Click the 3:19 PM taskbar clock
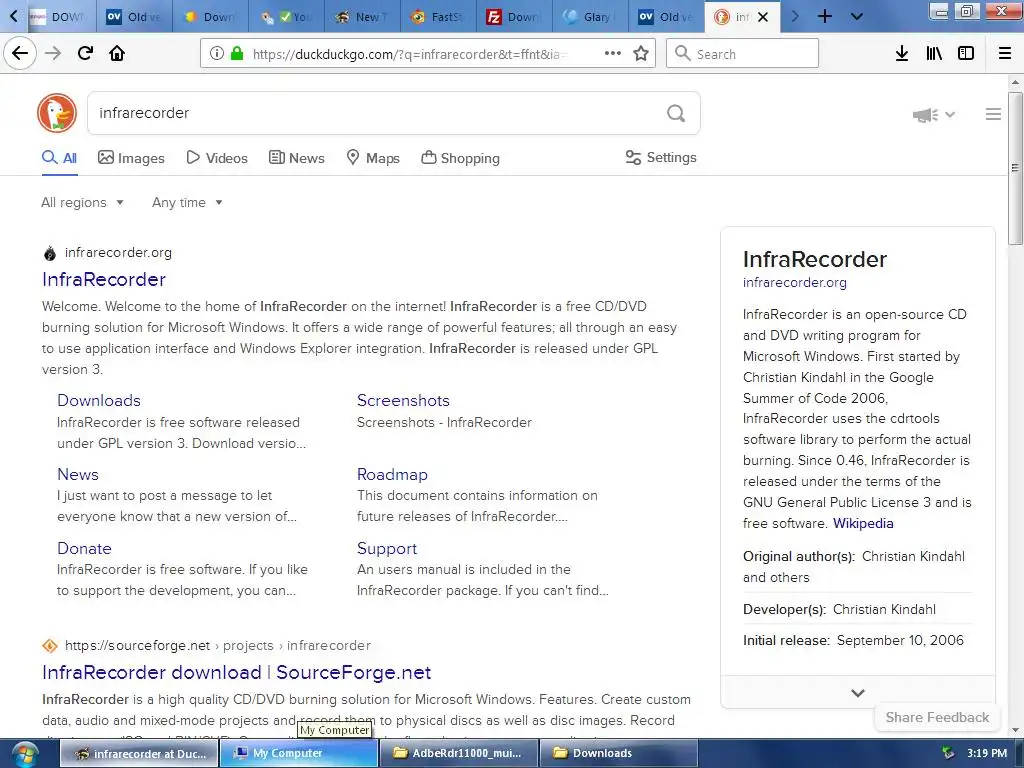 [987, 753]
